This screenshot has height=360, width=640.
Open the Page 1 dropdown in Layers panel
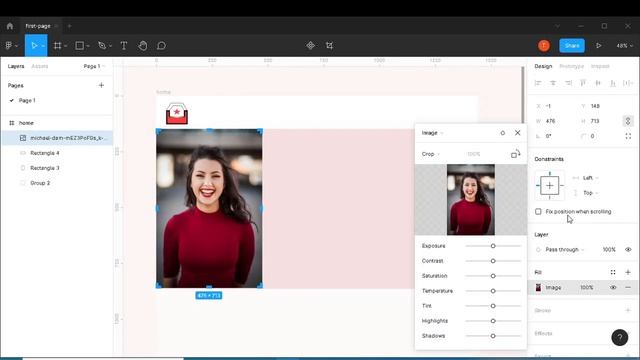coord(94,66)
